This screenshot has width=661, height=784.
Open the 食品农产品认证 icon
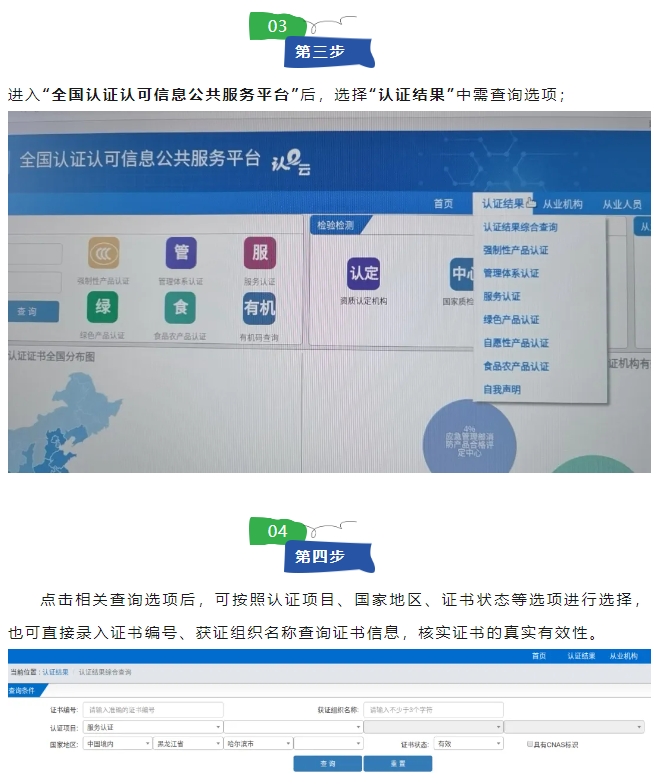coord(181,308)
